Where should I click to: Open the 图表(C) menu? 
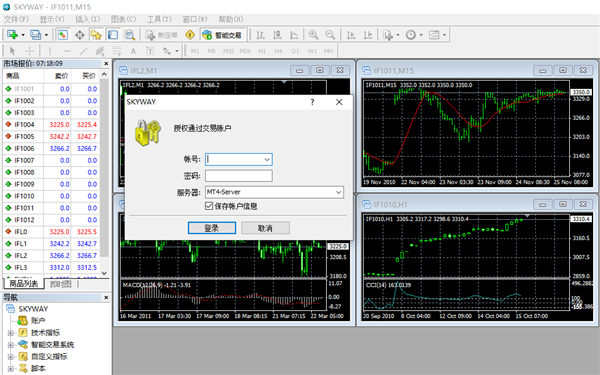[123, 19]
